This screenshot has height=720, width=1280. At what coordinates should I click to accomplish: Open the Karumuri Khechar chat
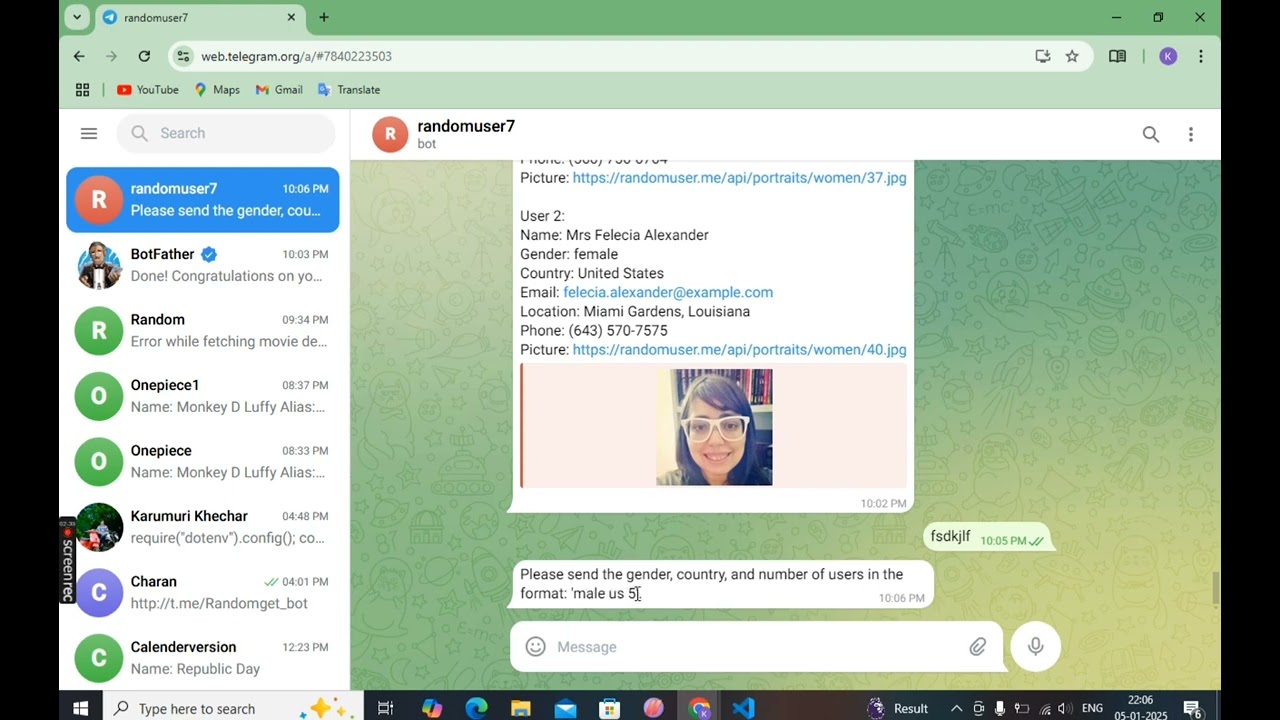203,527
